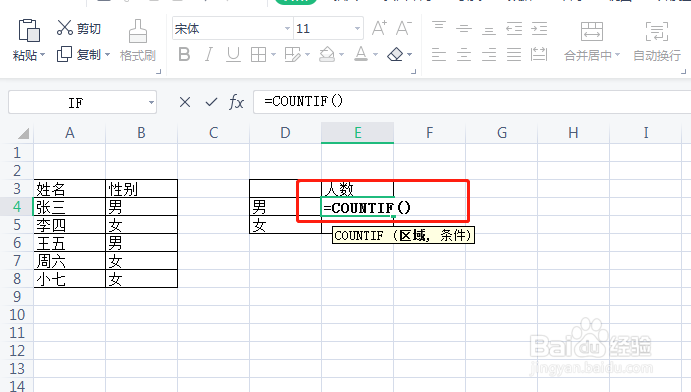Select column A header

[70, 133]
